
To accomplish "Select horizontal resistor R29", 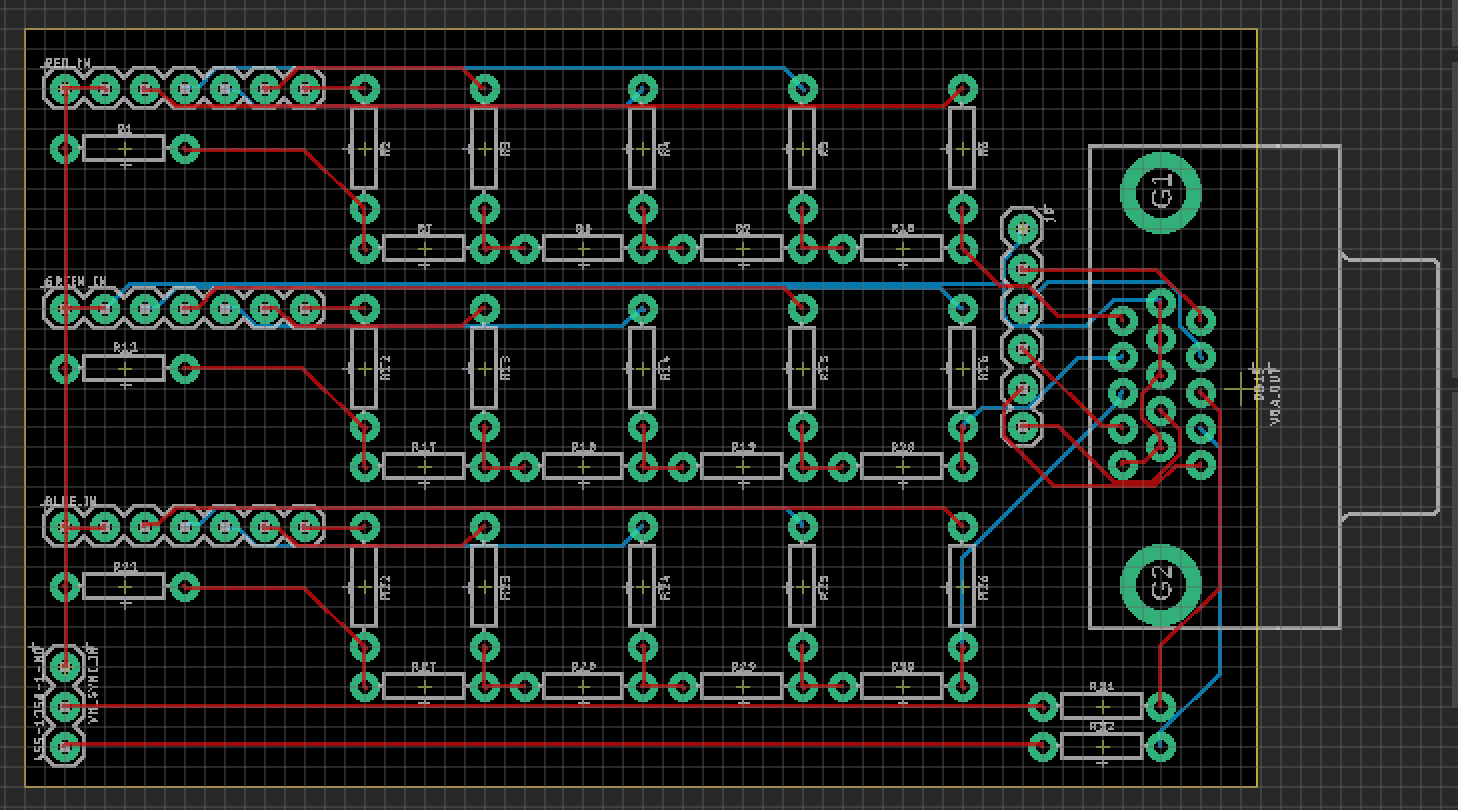I will pos(742,686).
